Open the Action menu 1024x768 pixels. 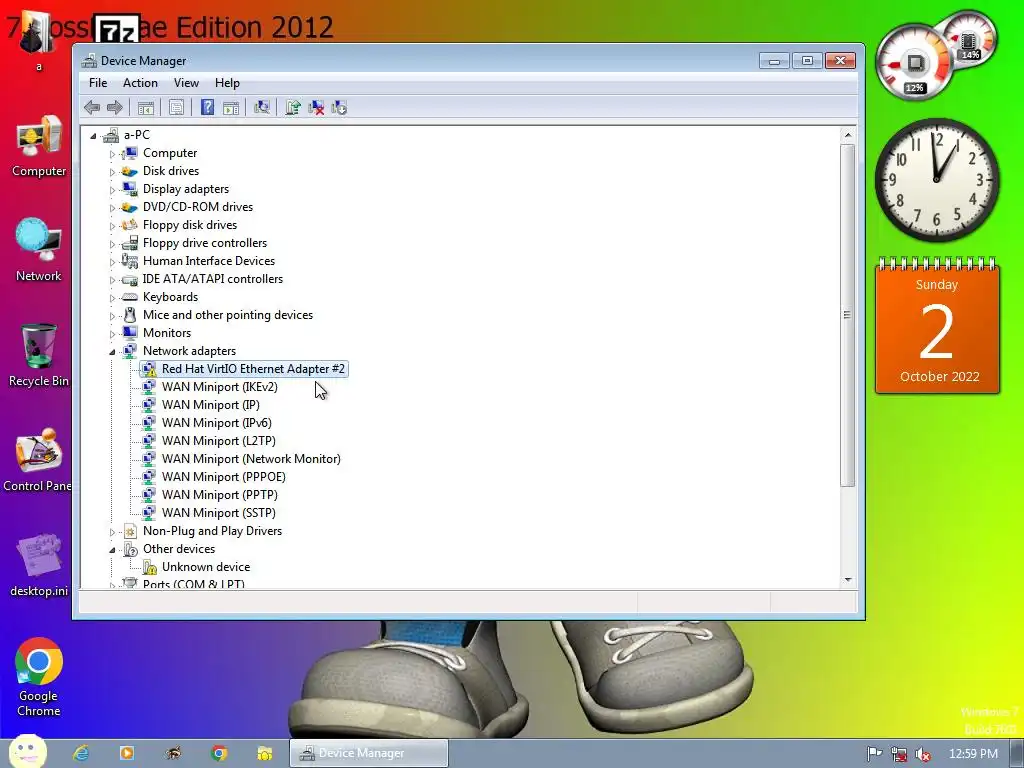pos(140,83)
